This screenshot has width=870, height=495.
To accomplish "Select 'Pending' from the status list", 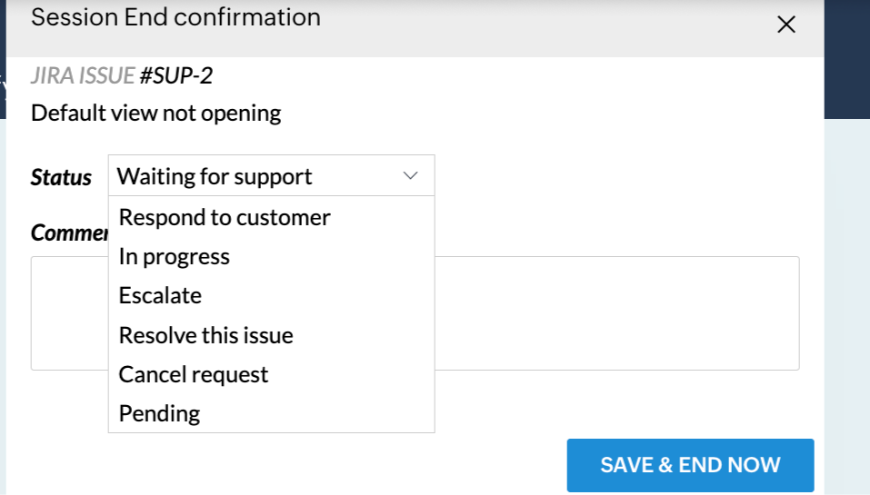I will point(159,413).
